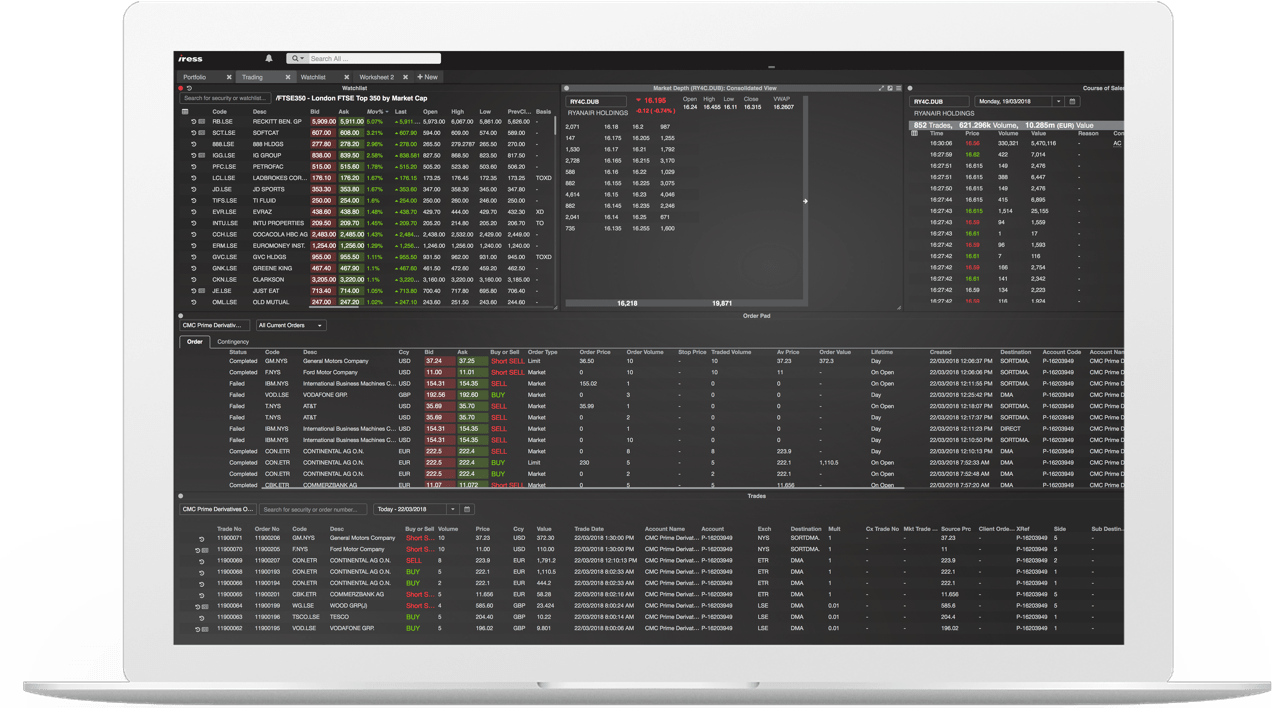The height and width of the screenshot is (708, 1272).
Task: Click the + New tab button
Action: tap(427, 77)
